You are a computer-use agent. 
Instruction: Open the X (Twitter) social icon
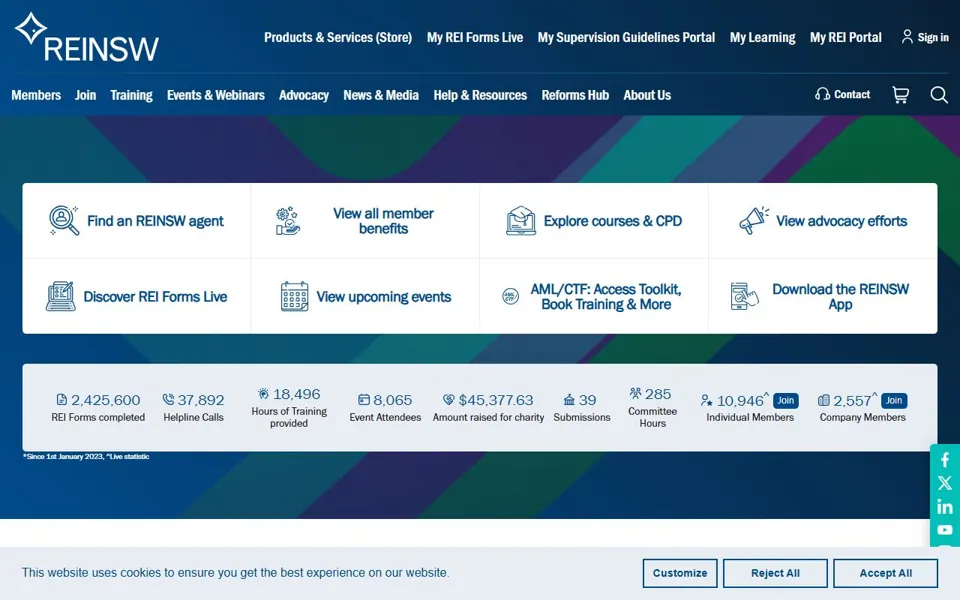[945, 483]
